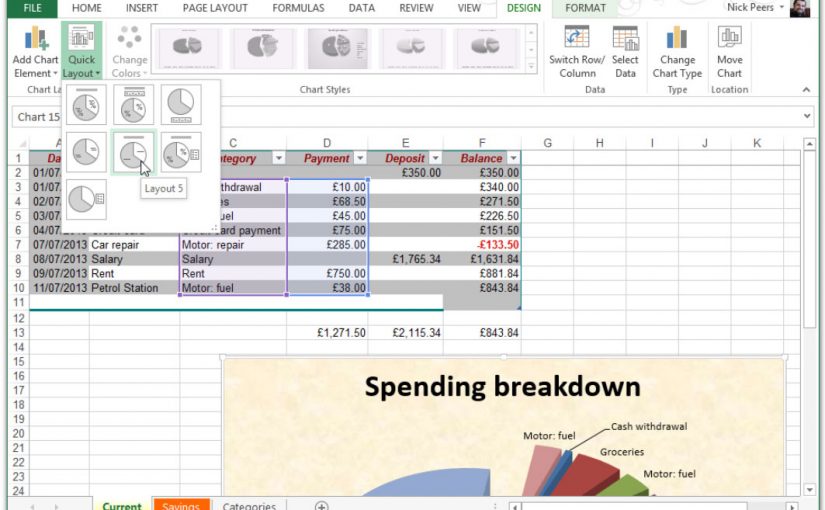Select the fifth chart style thumbnail
The image size is (825, 510).
tap(486, 49)
